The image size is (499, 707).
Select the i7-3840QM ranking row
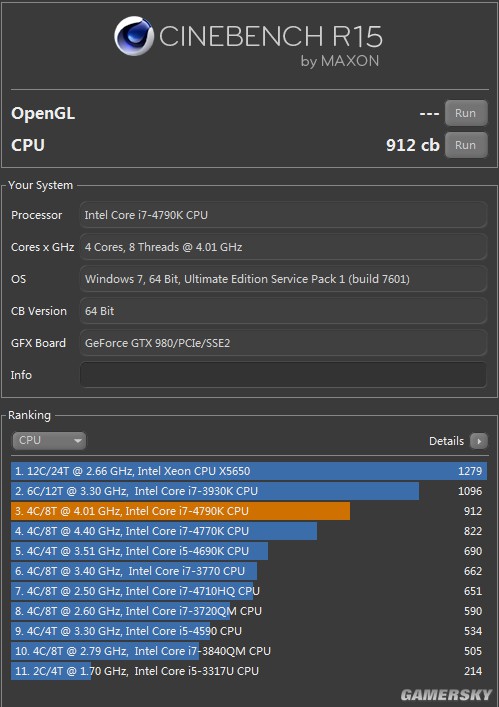[249, 651]
